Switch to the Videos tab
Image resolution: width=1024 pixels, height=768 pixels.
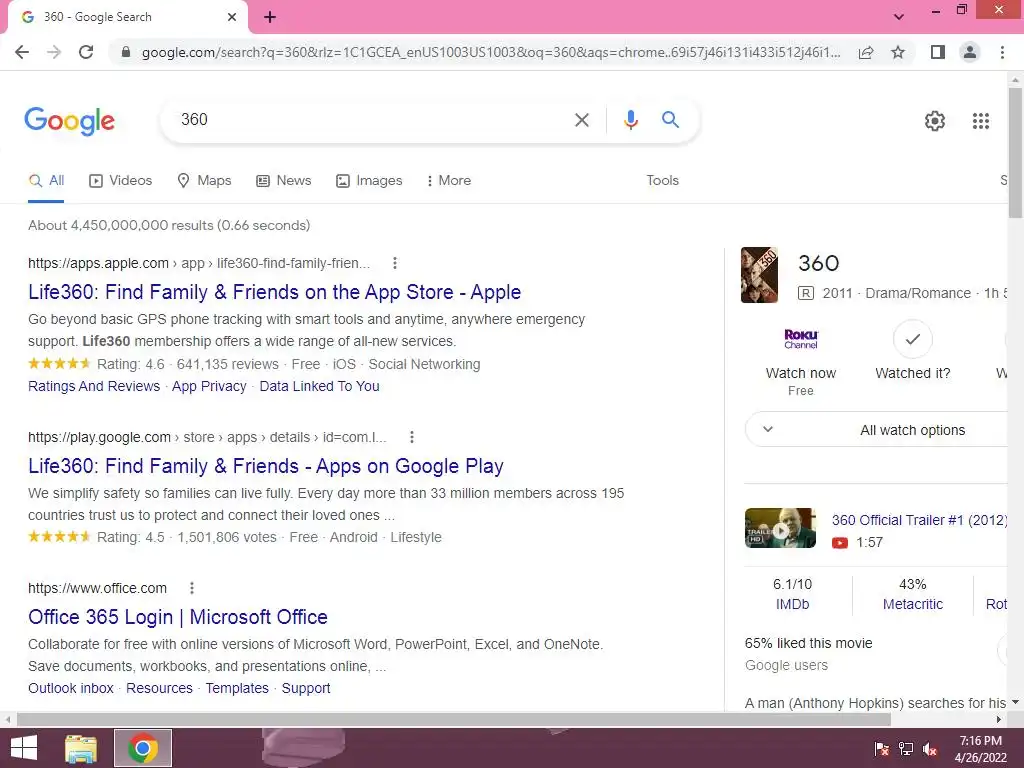[121, 181]
